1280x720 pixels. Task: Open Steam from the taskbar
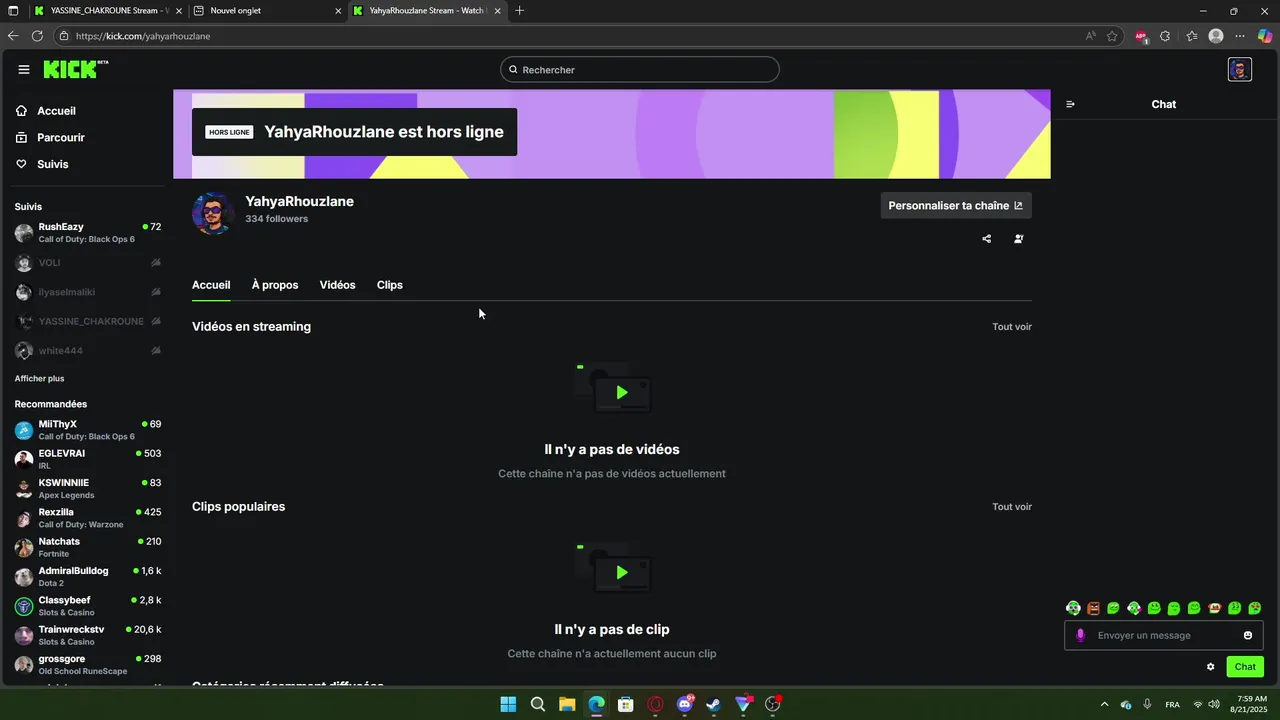(713, 704)
